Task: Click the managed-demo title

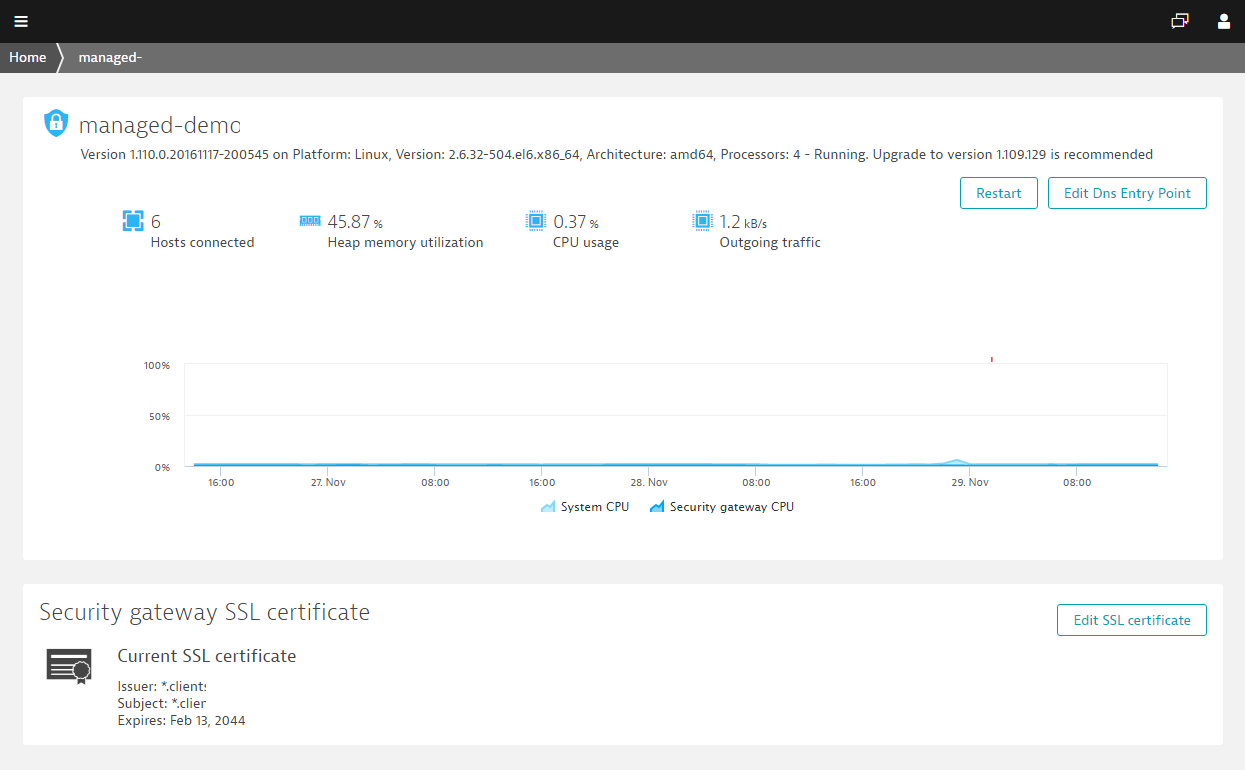Action: pyautogui.click(x=160, y=125)
